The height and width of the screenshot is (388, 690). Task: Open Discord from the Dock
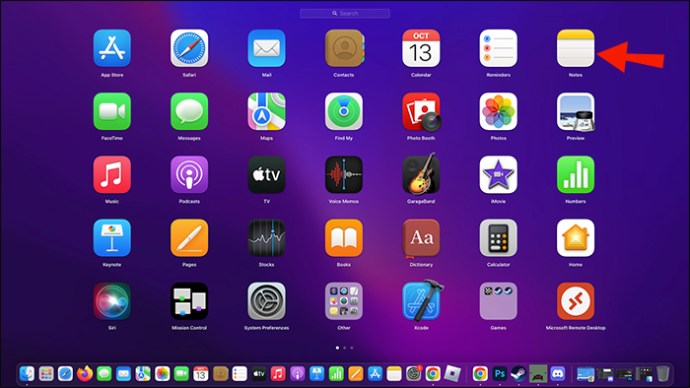point(558,374)
